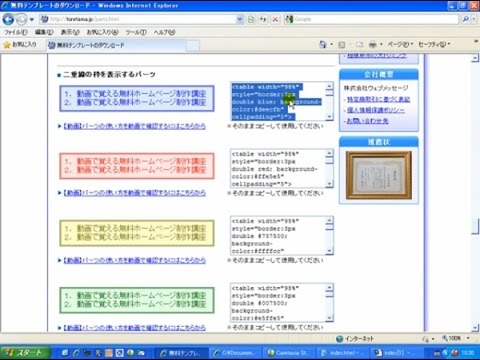Click the page vertical scrollbar thumb
The height and width of the screenshot is (360, 480).
click(x=475, y=226)
